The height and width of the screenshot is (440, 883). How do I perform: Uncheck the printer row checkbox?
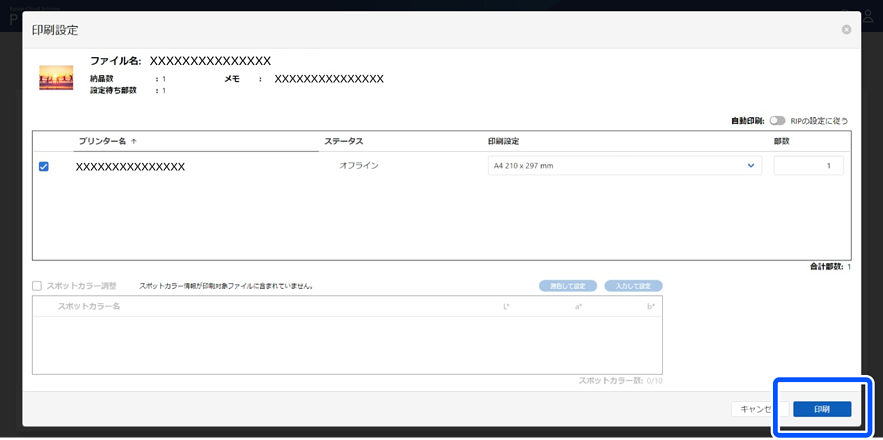pos(43,166)
